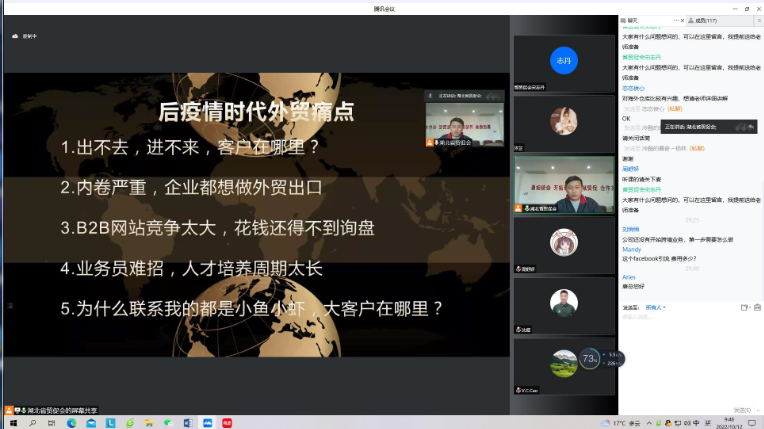Open the taskbar clock and date
The image size is (764, 429).
[x=729, y=423]
